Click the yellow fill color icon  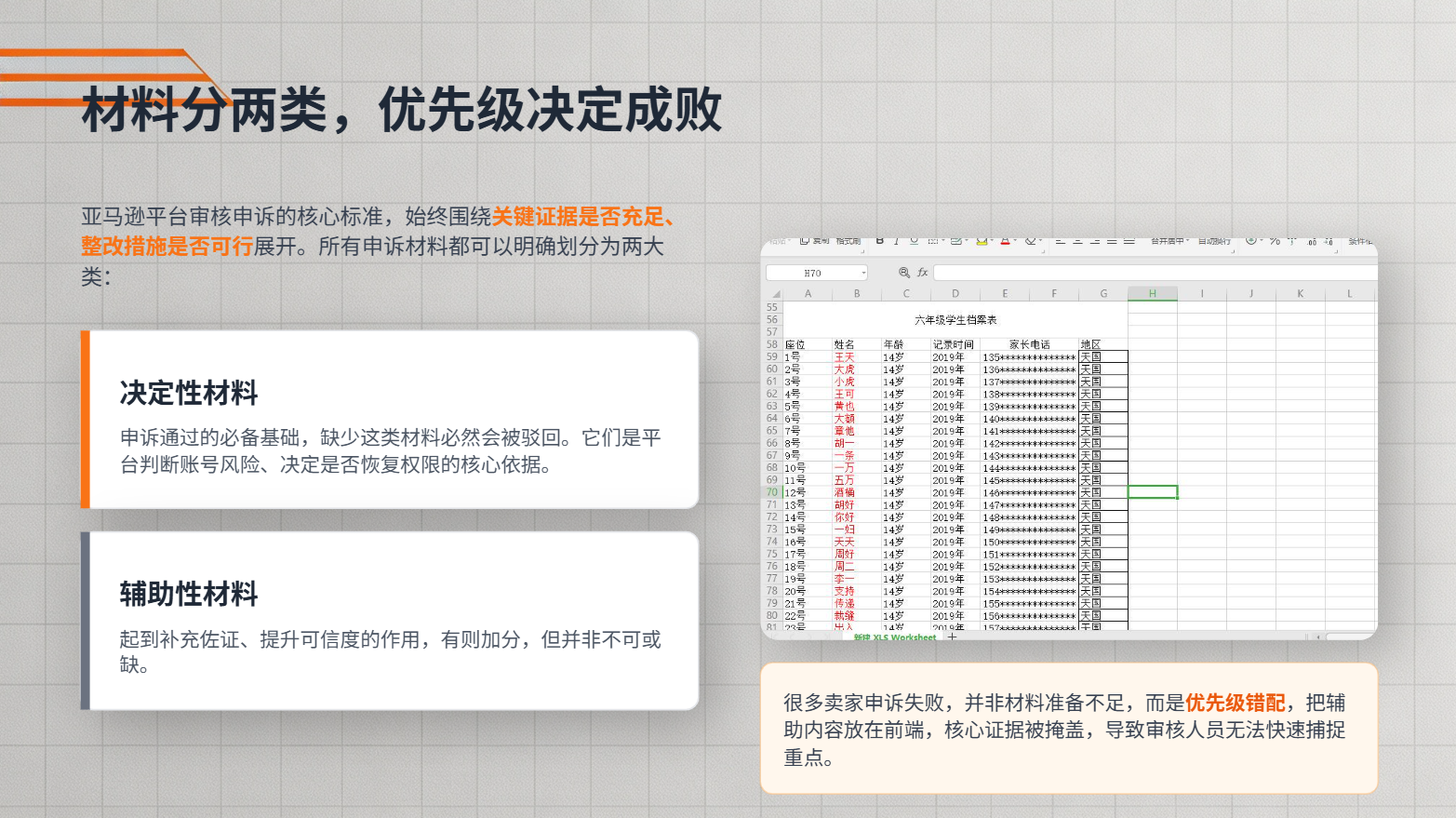[982, 241]
